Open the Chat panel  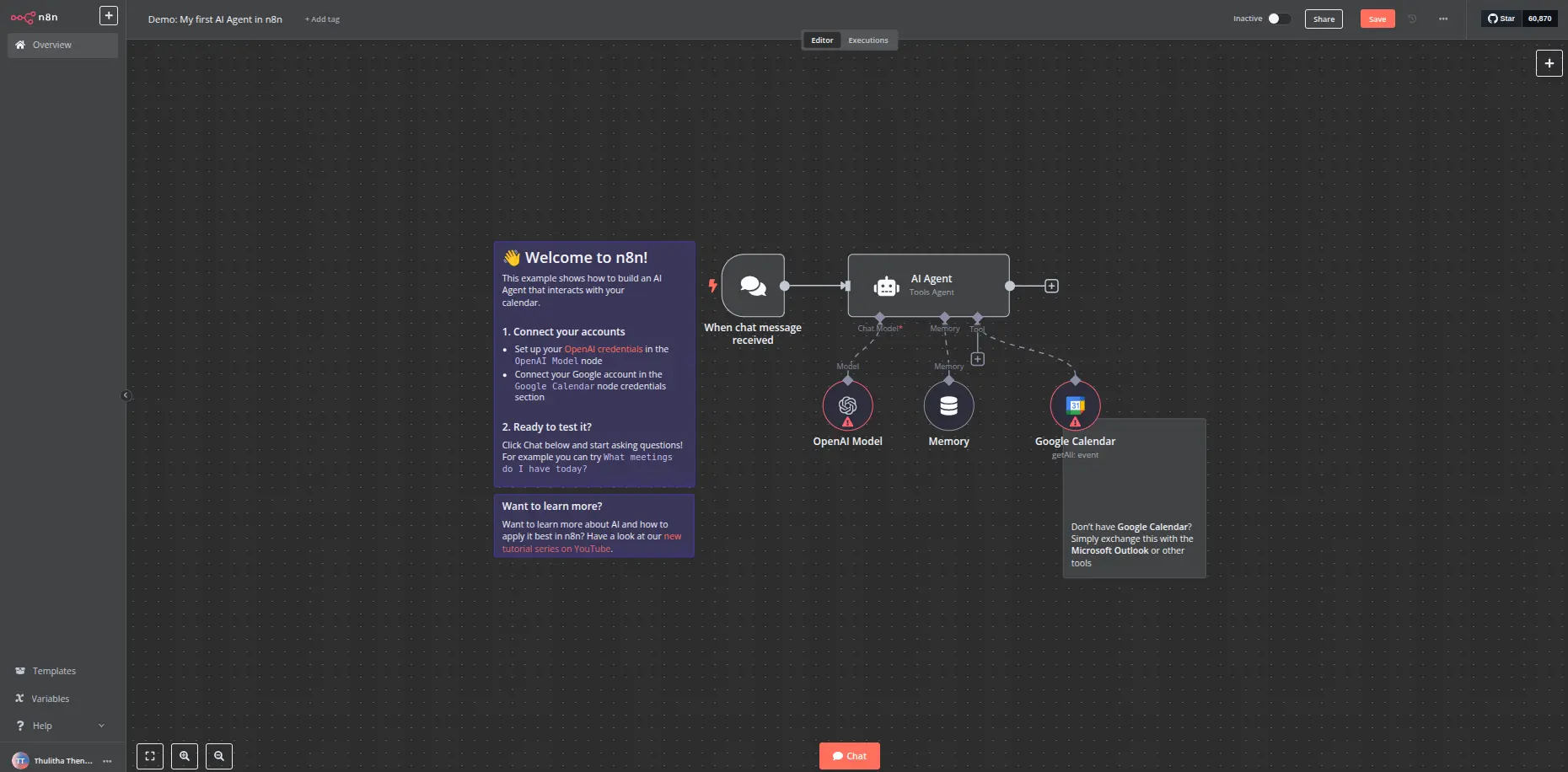coord(850,755)
